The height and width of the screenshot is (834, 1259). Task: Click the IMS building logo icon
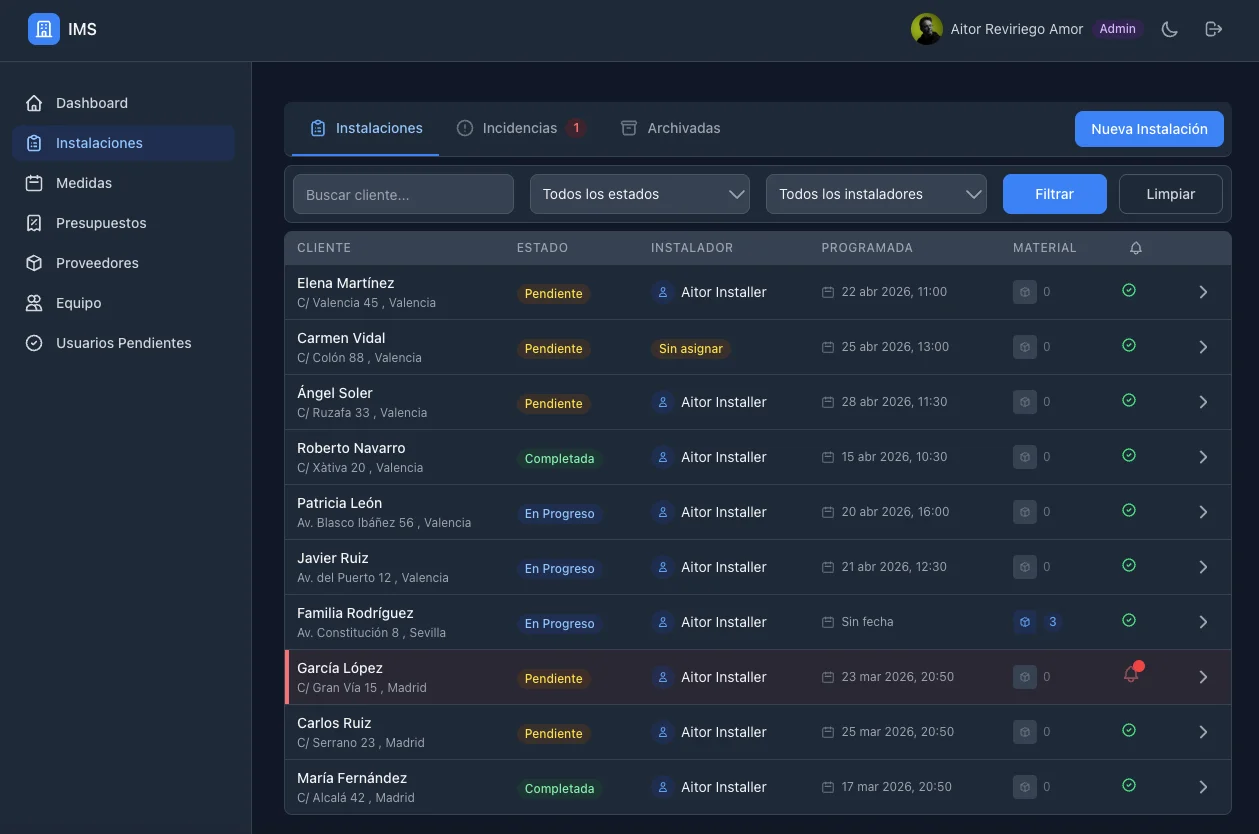(x=44, y=29)
